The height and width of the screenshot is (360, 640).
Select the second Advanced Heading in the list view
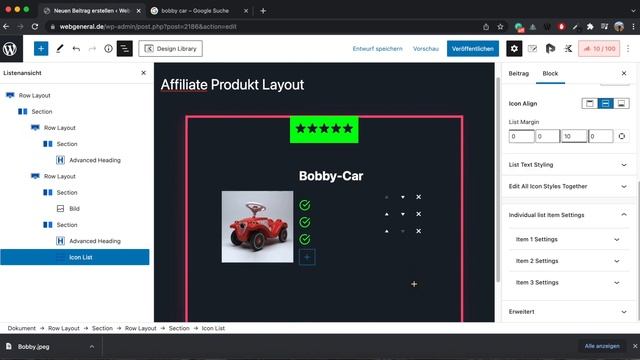[95, 241]
